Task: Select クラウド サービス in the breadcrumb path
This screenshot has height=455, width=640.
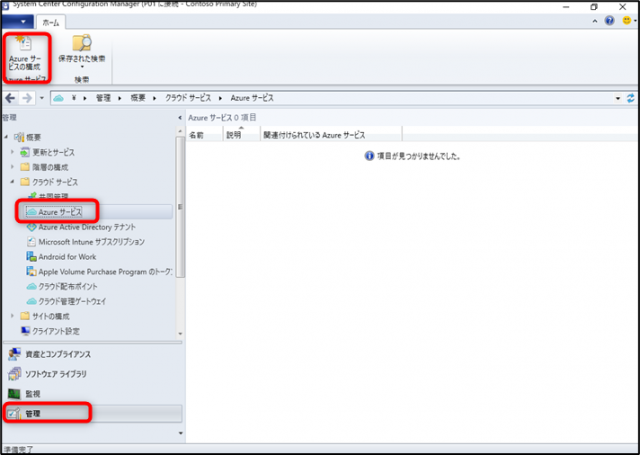Action: [188, 98]
